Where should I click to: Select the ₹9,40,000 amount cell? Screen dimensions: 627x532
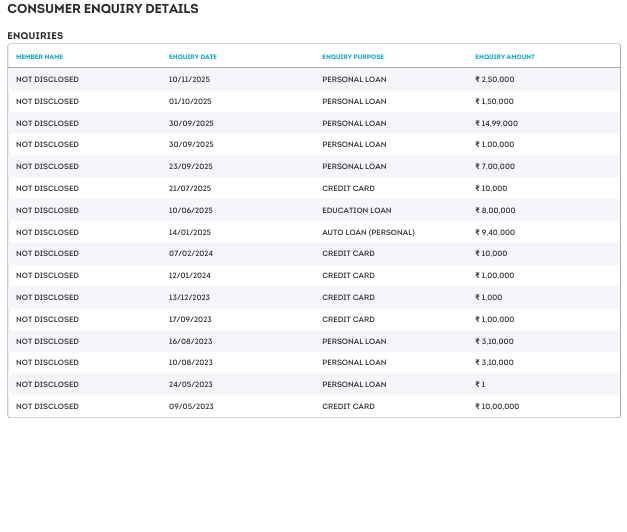tap(495, 232)
